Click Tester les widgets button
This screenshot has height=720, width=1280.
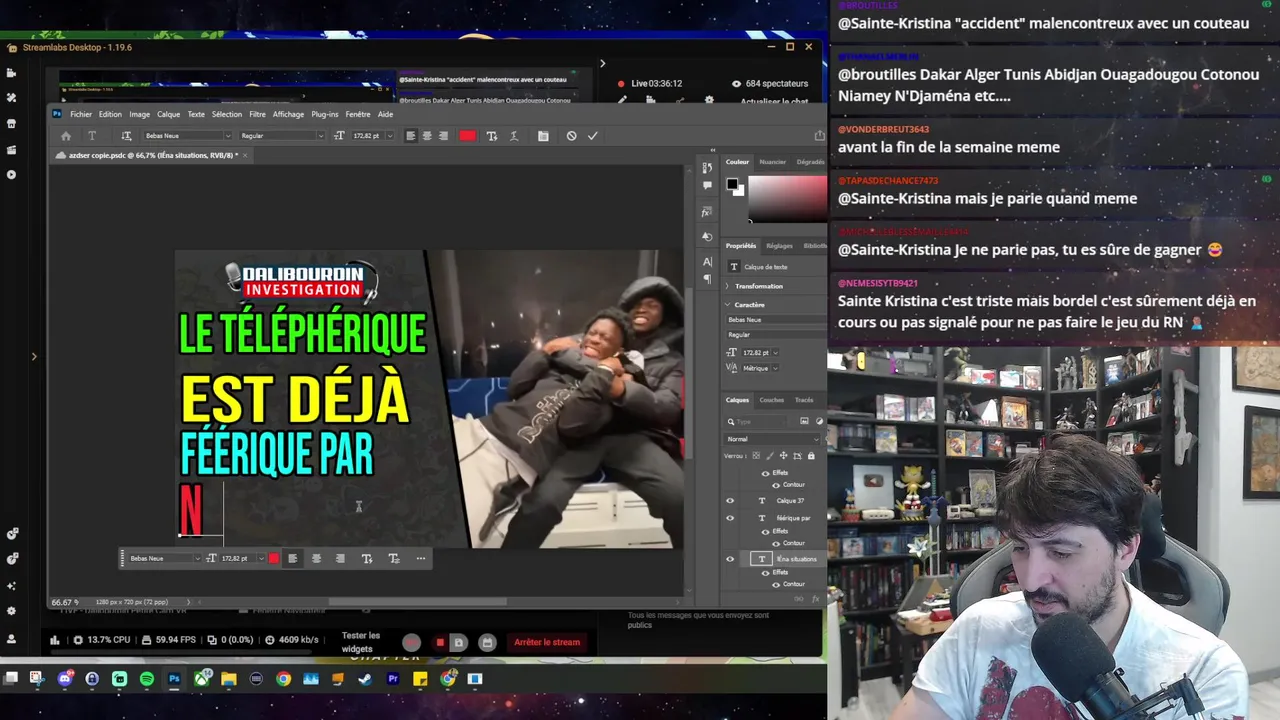coord(361,642)
